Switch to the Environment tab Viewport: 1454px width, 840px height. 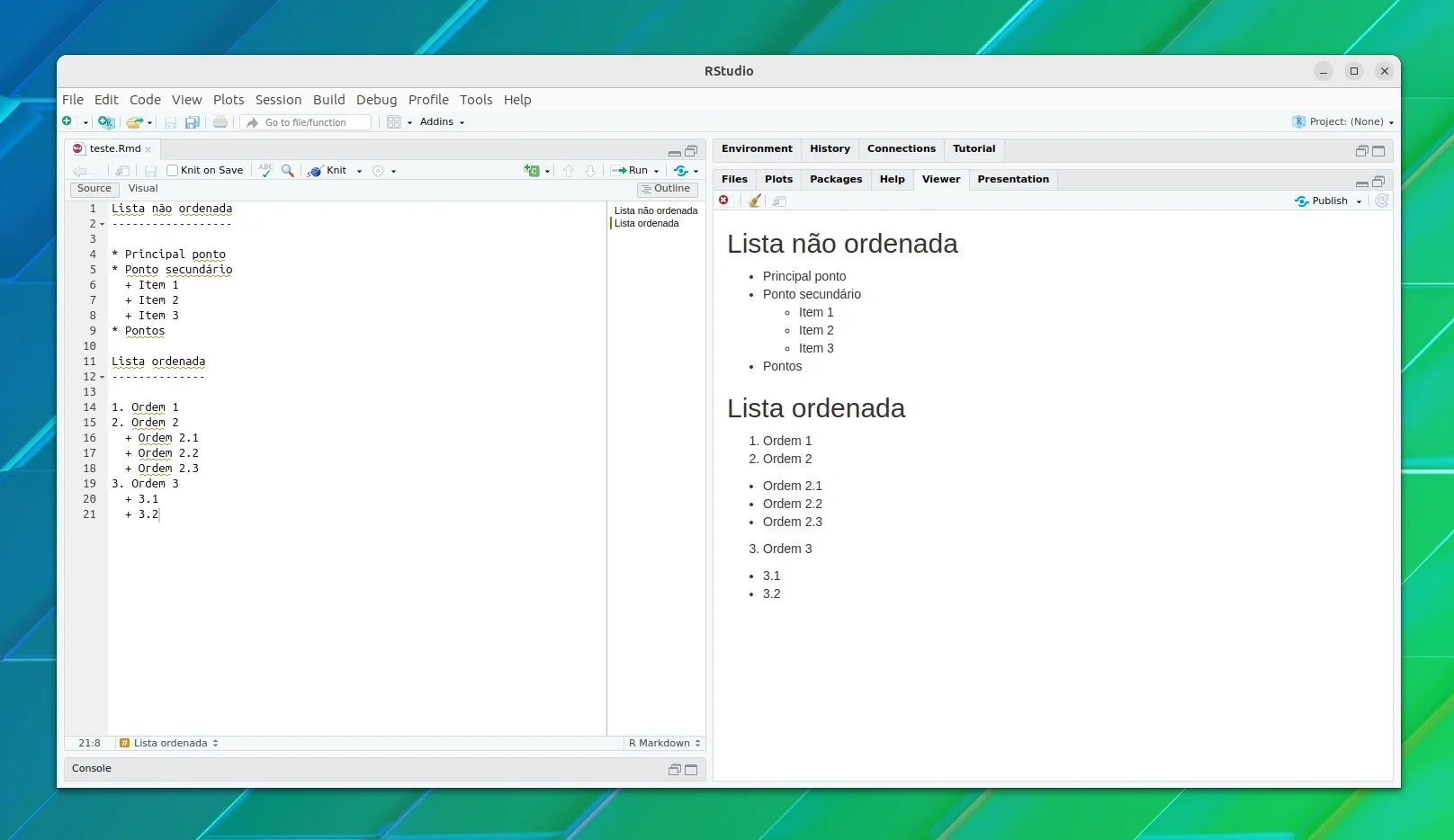(757, 148)
